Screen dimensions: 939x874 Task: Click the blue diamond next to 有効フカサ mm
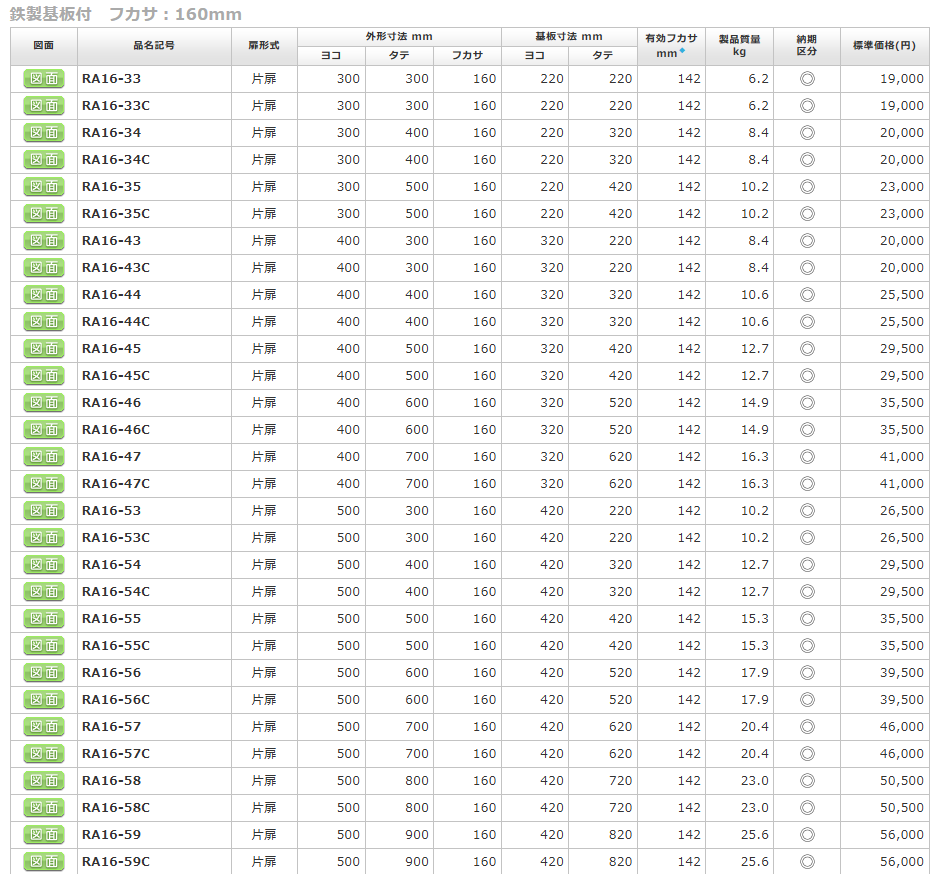683,51
